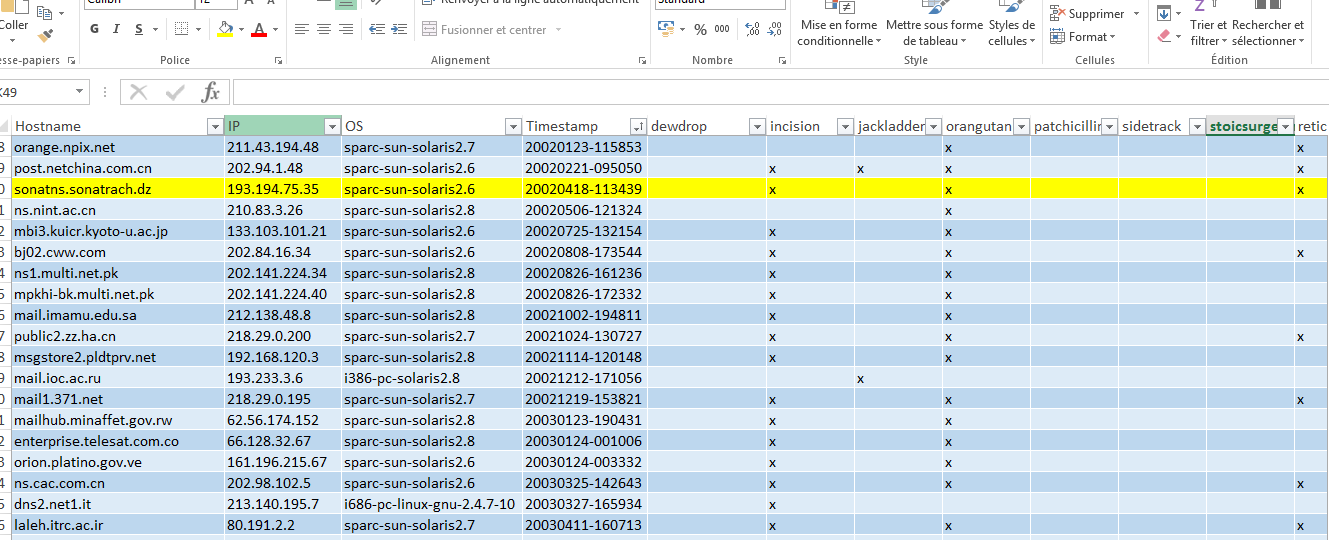Expand the Name Box dropdown
This screenshot has height=540, width=1329.
point(79,92)
